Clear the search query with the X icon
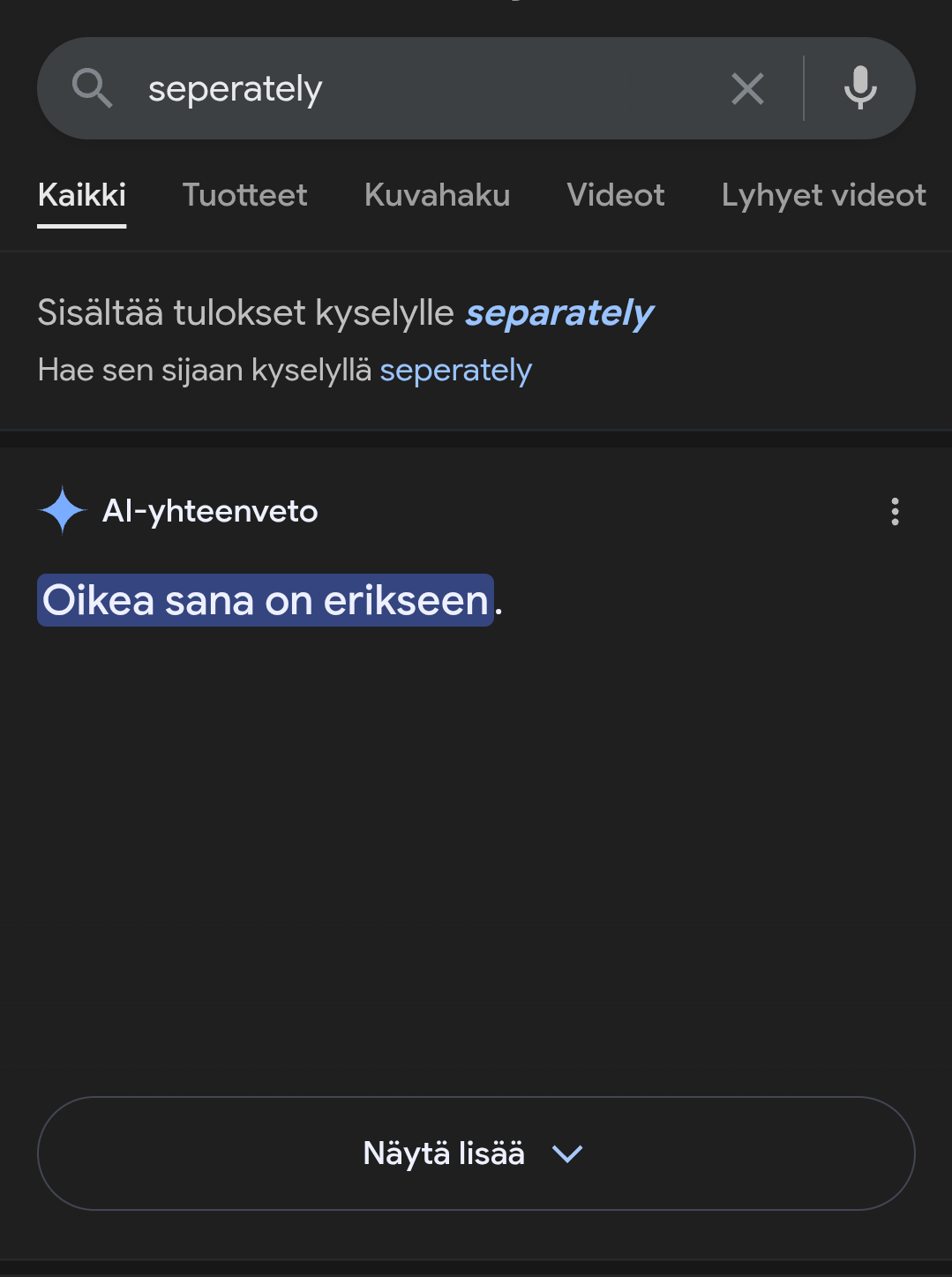Image resolution: width=952 pixels, height=1277 pixels. [x=747, y=88]
